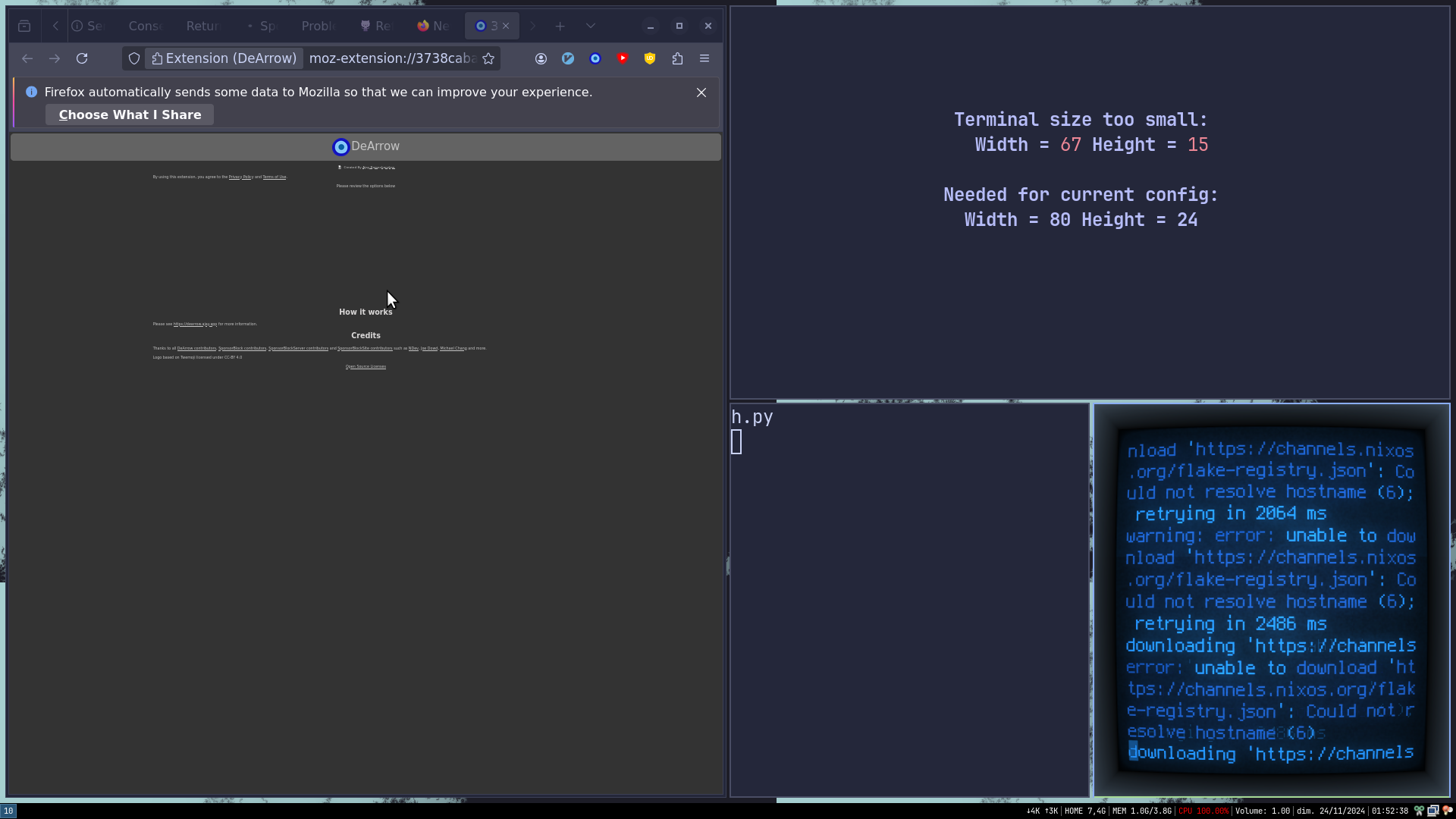Focus the moz-extension URL address field

tap(393, 58)
